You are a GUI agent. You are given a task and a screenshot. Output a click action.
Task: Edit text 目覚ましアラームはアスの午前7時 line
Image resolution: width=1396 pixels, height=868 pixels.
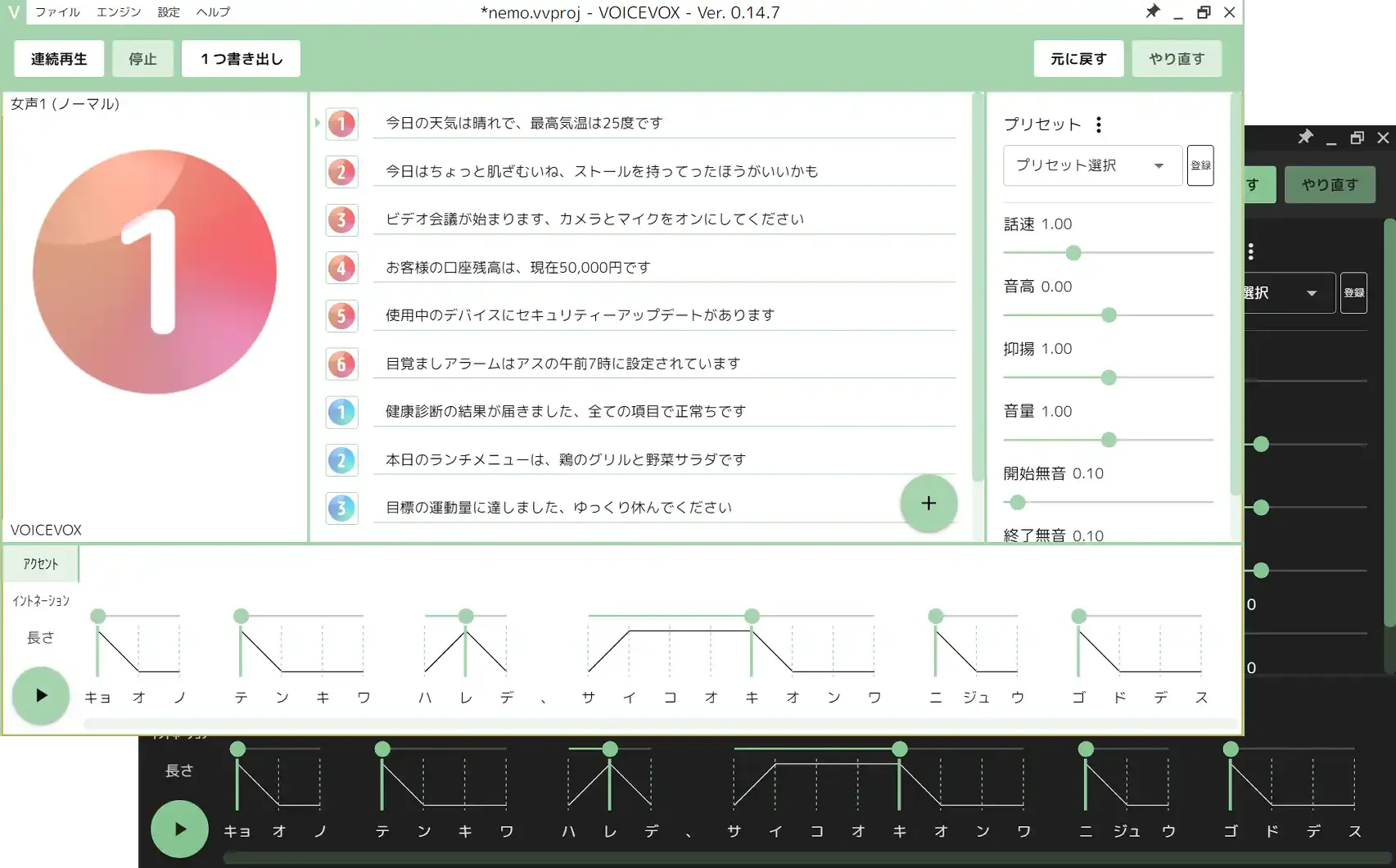[664, 363]
